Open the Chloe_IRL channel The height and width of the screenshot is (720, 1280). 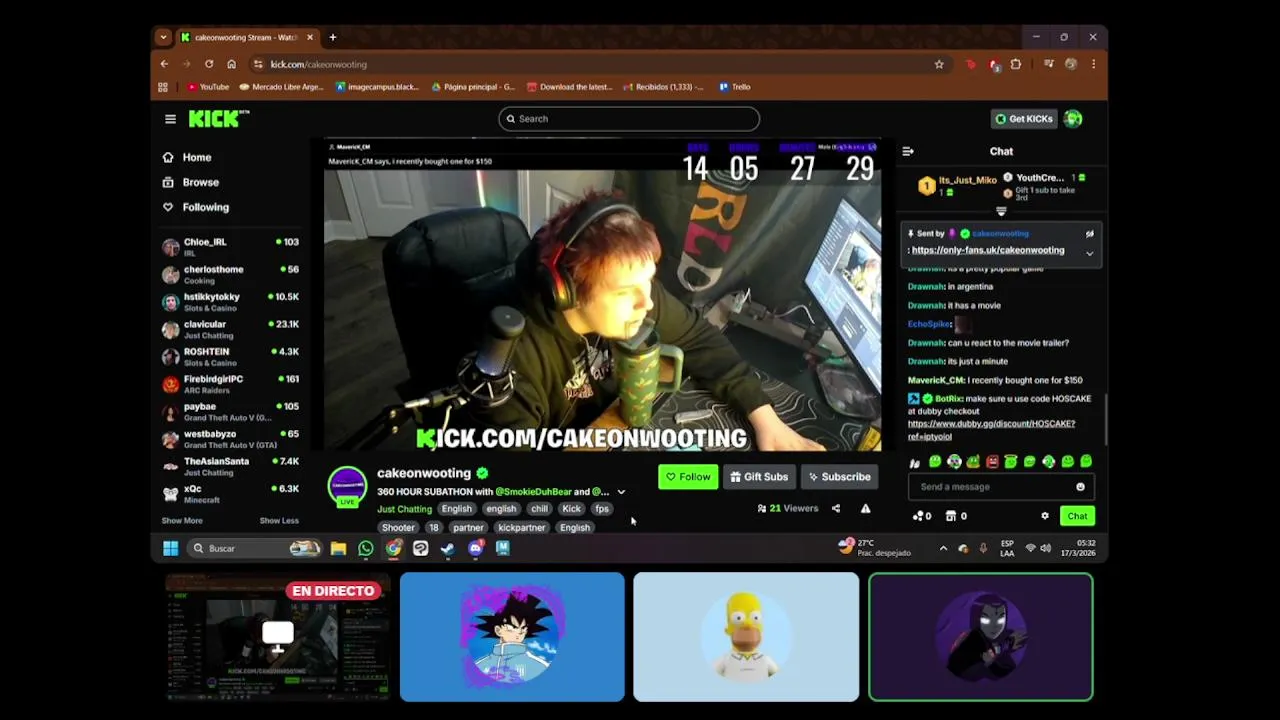click(230, 247)
